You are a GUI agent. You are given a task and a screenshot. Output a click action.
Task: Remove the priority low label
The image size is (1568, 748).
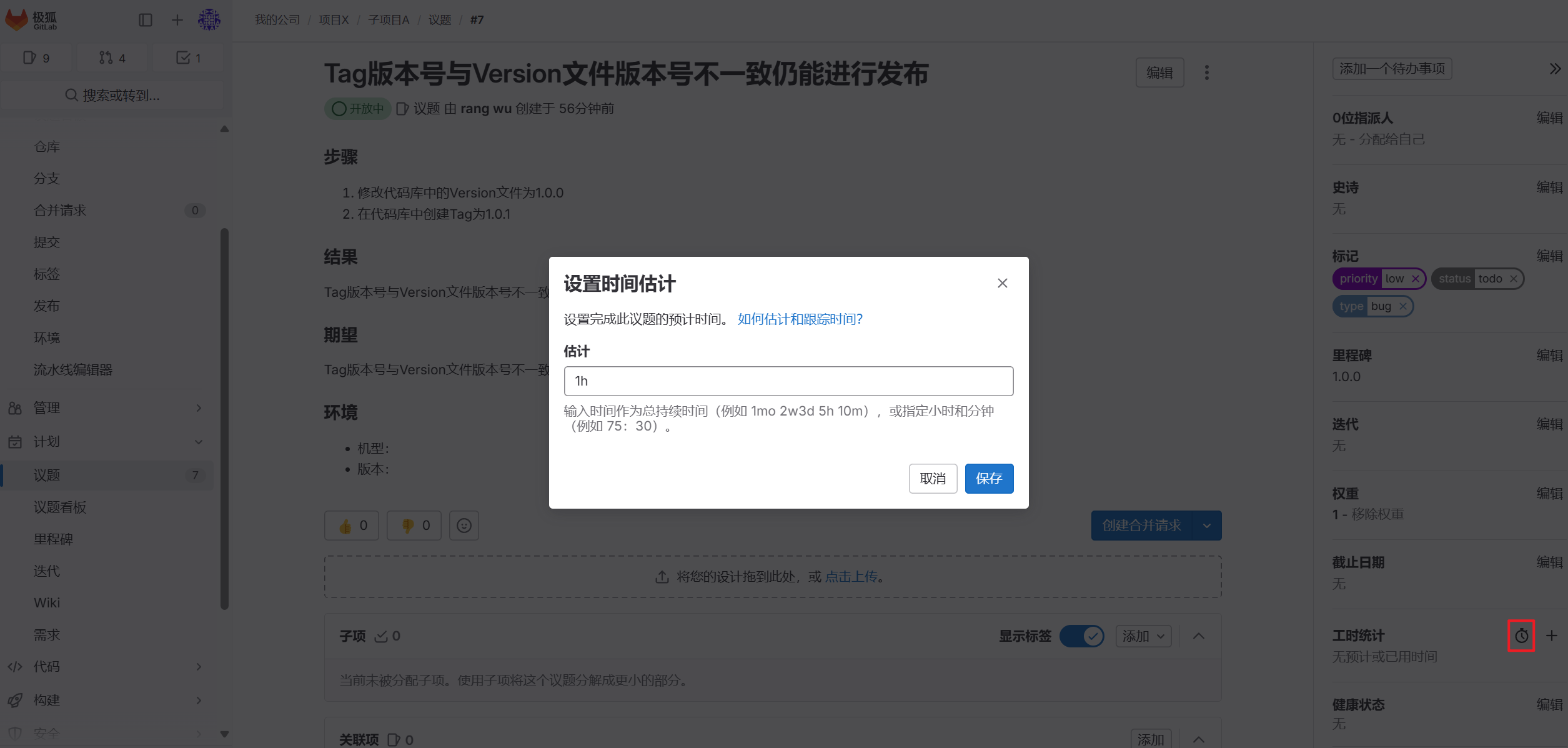coord(1415,279)
